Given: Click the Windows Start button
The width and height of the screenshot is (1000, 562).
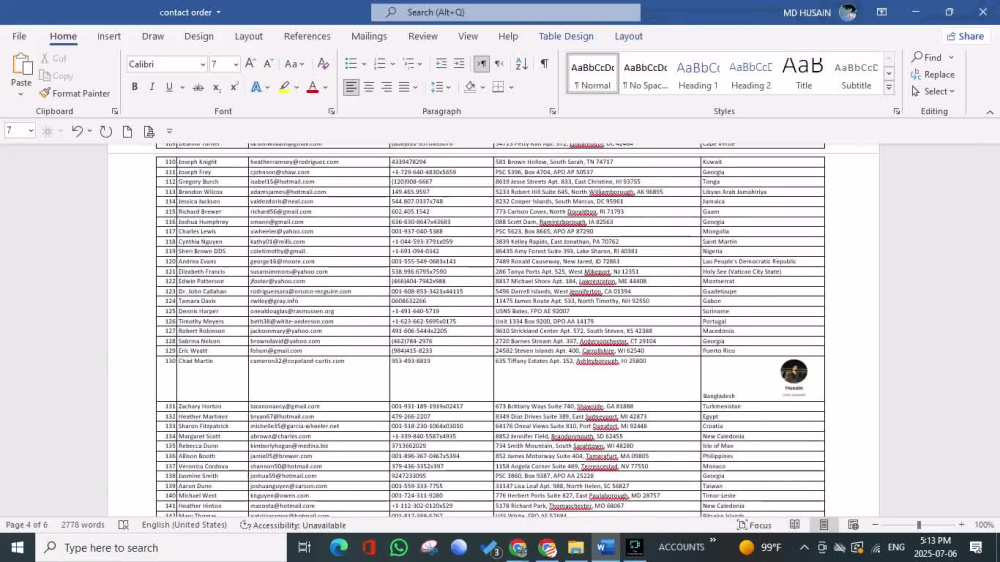Looking at the screenshot, I should pos(17,547).
